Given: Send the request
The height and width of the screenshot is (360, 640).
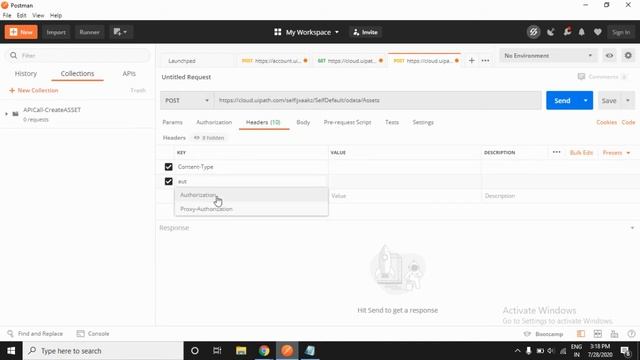Looking at the screenshot, I should click(562, 100).
